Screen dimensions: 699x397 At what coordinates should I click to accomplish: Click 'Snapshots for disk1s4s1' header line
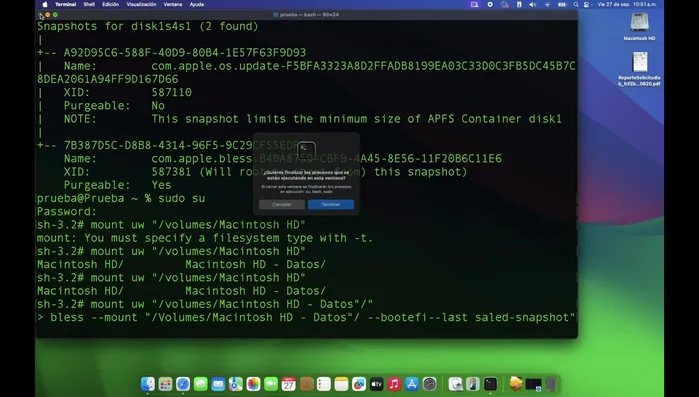point(148,26)
